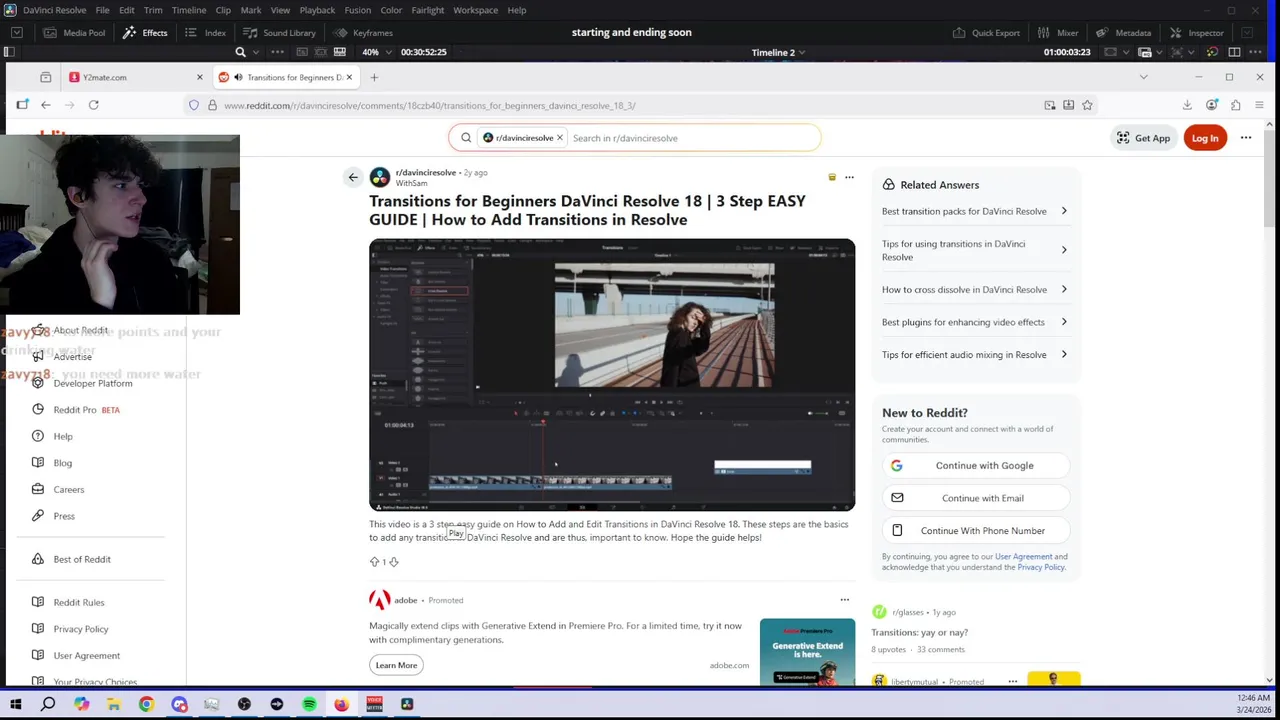Mute the playing Reddit tab audio icon

tap(238, 77)
